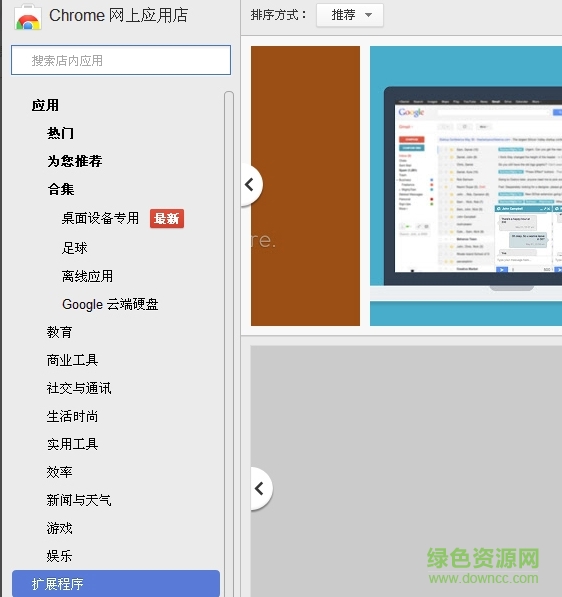Select the 新闻与天气 category
The width and height of the screenshot is (562, 597).
click(x=79, y=500)
